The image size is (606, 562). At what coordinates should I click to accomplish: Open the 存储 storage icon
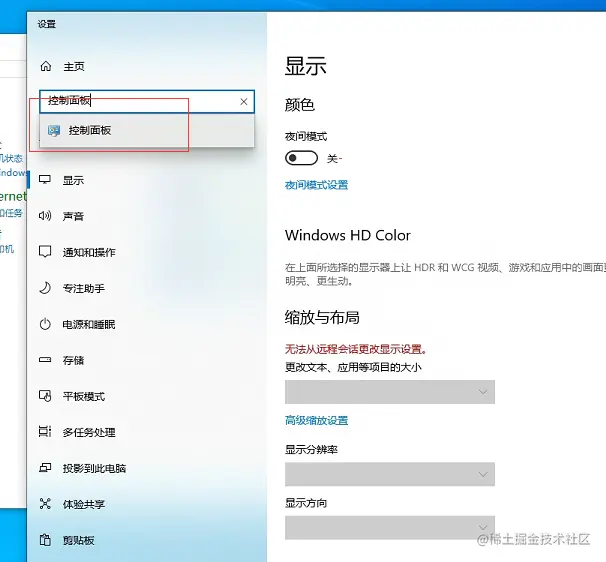tap(45, 360)
